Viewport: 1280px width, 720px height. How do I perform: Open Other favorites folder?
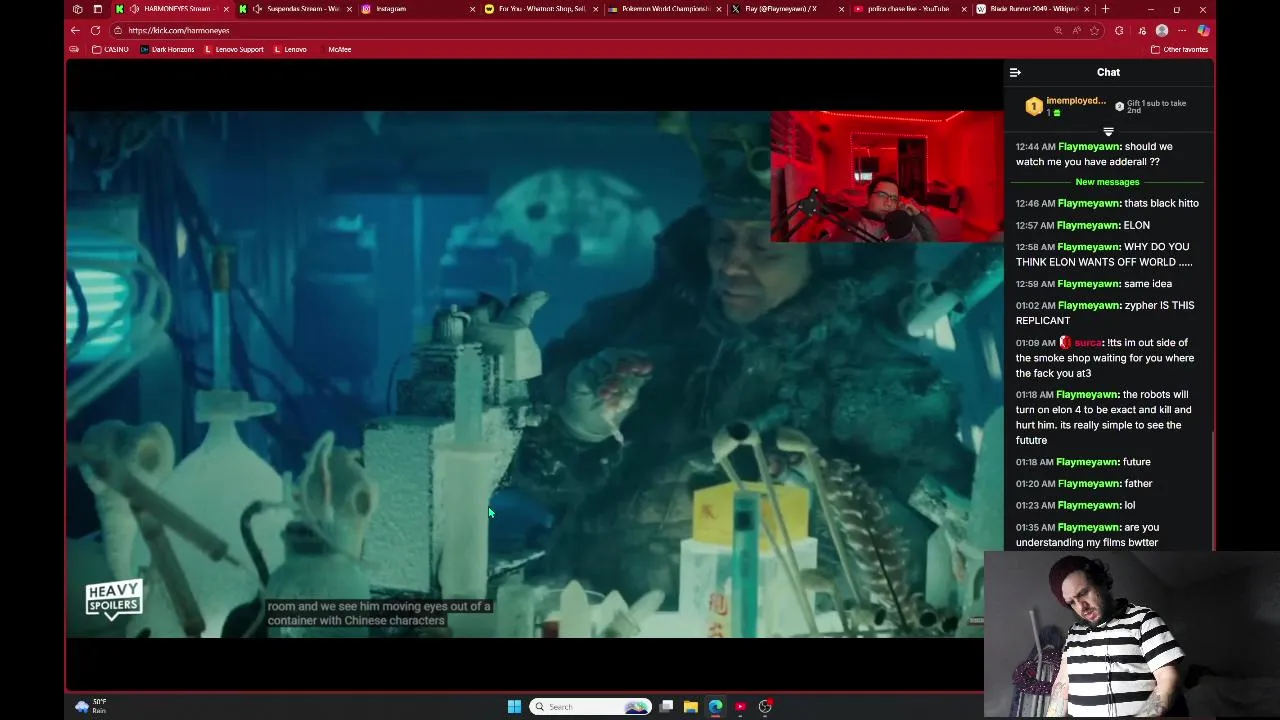coord(1179,49)
